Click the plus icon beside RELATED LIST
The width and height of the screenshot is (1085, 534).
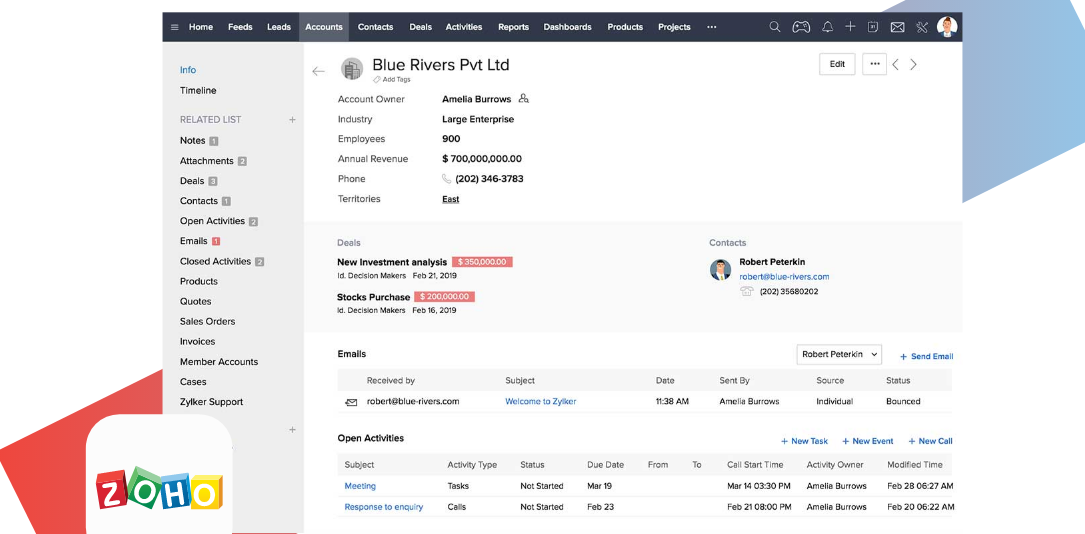point(292,120)
